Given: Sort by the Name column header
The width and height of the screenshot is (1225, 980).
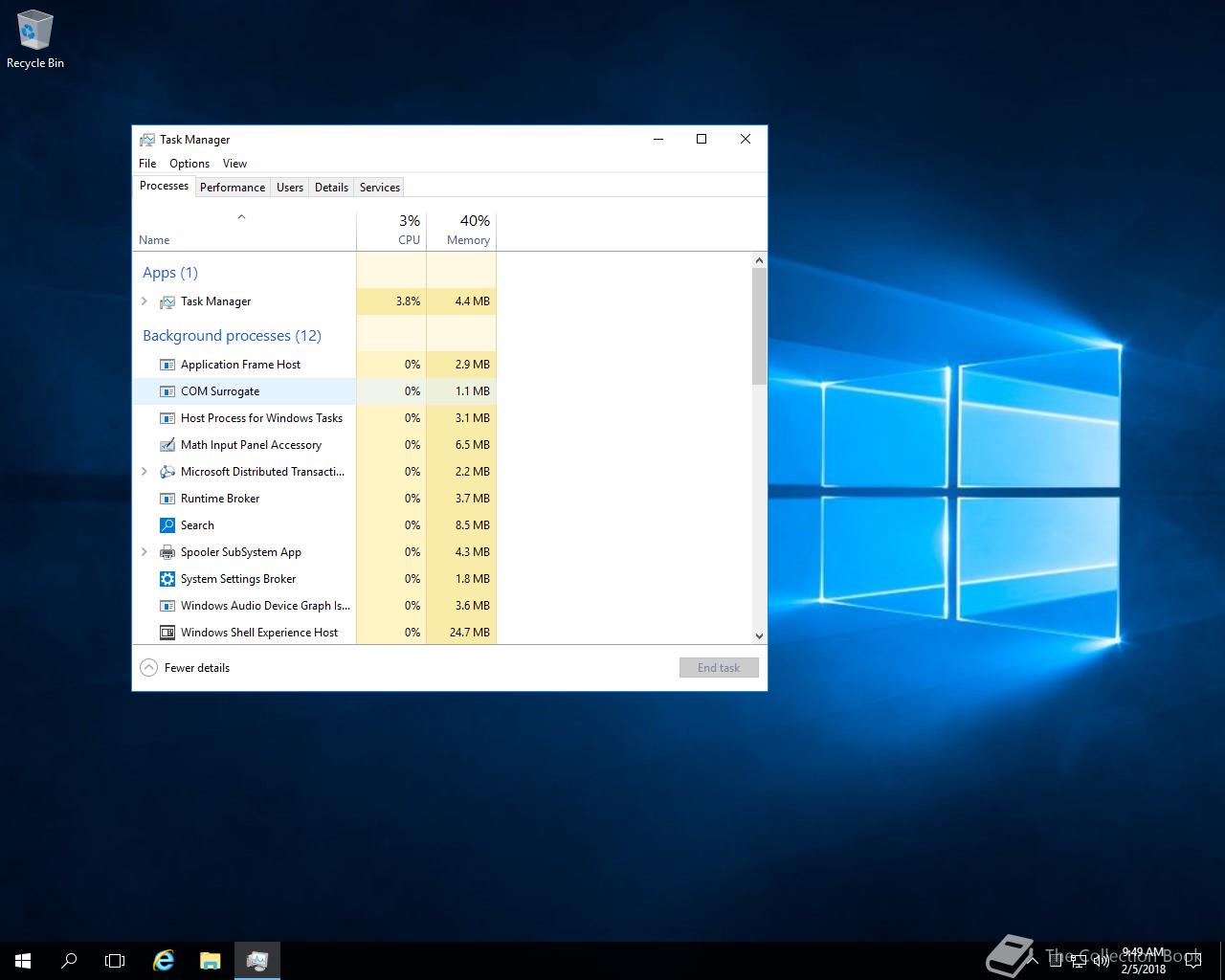Looking at the screenshot, I should [x=244, y=231].
